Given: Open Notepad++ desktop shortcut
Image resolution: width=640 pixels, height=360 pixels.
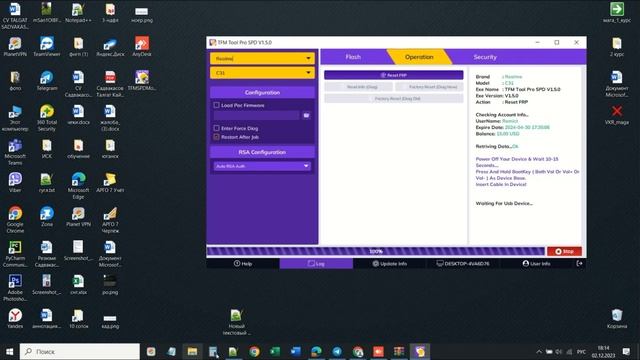Looking at the screenshot, I should 78,13.
